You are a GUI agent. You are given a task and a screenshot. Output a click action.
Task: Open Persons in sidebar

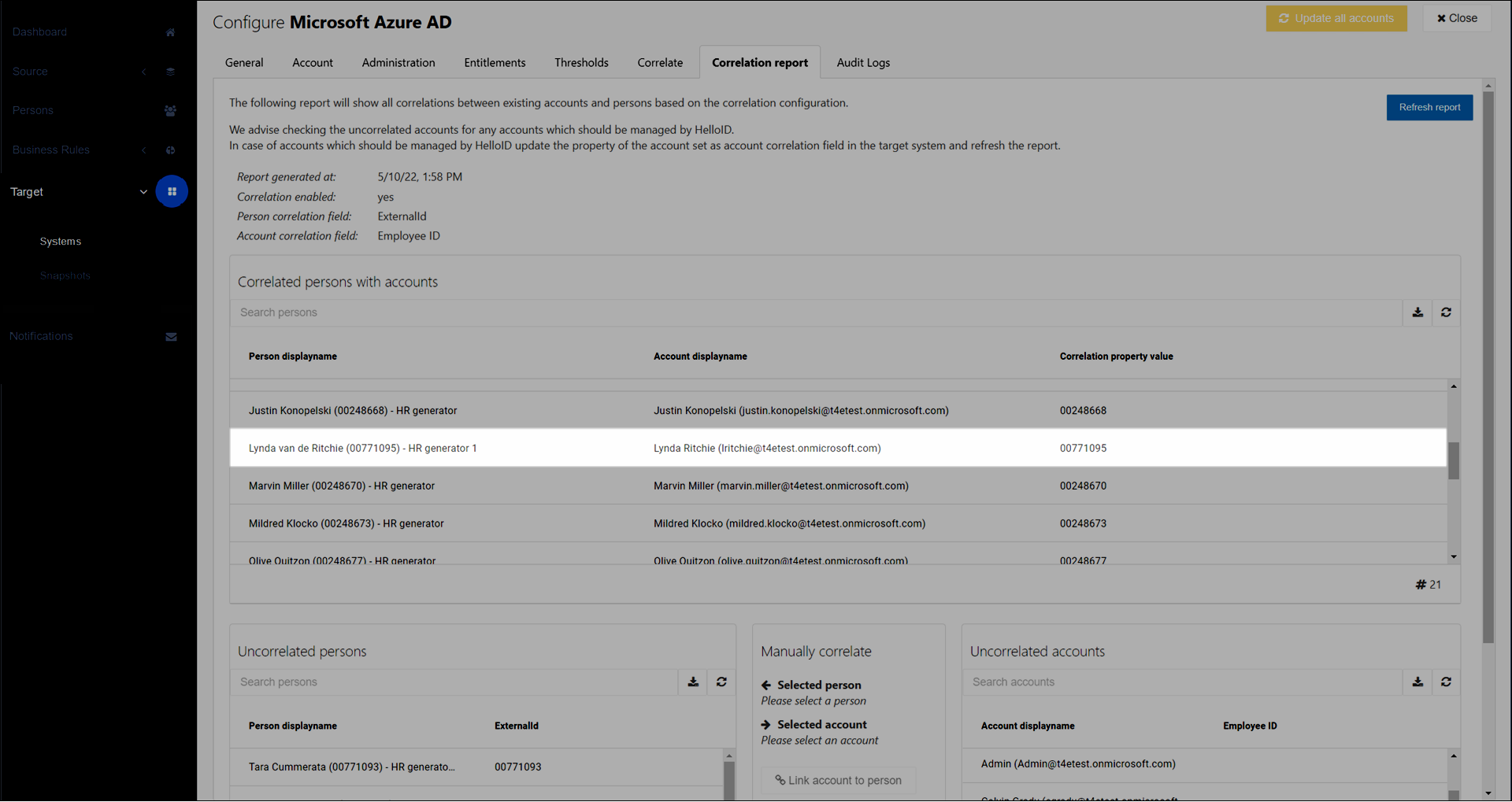33,111
